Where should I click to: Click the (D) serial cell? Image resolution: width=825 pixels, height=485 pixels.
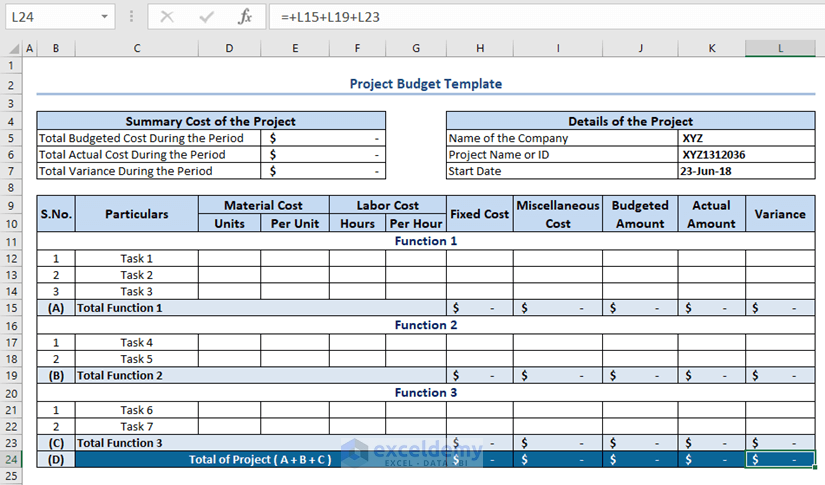coord(56,459)
